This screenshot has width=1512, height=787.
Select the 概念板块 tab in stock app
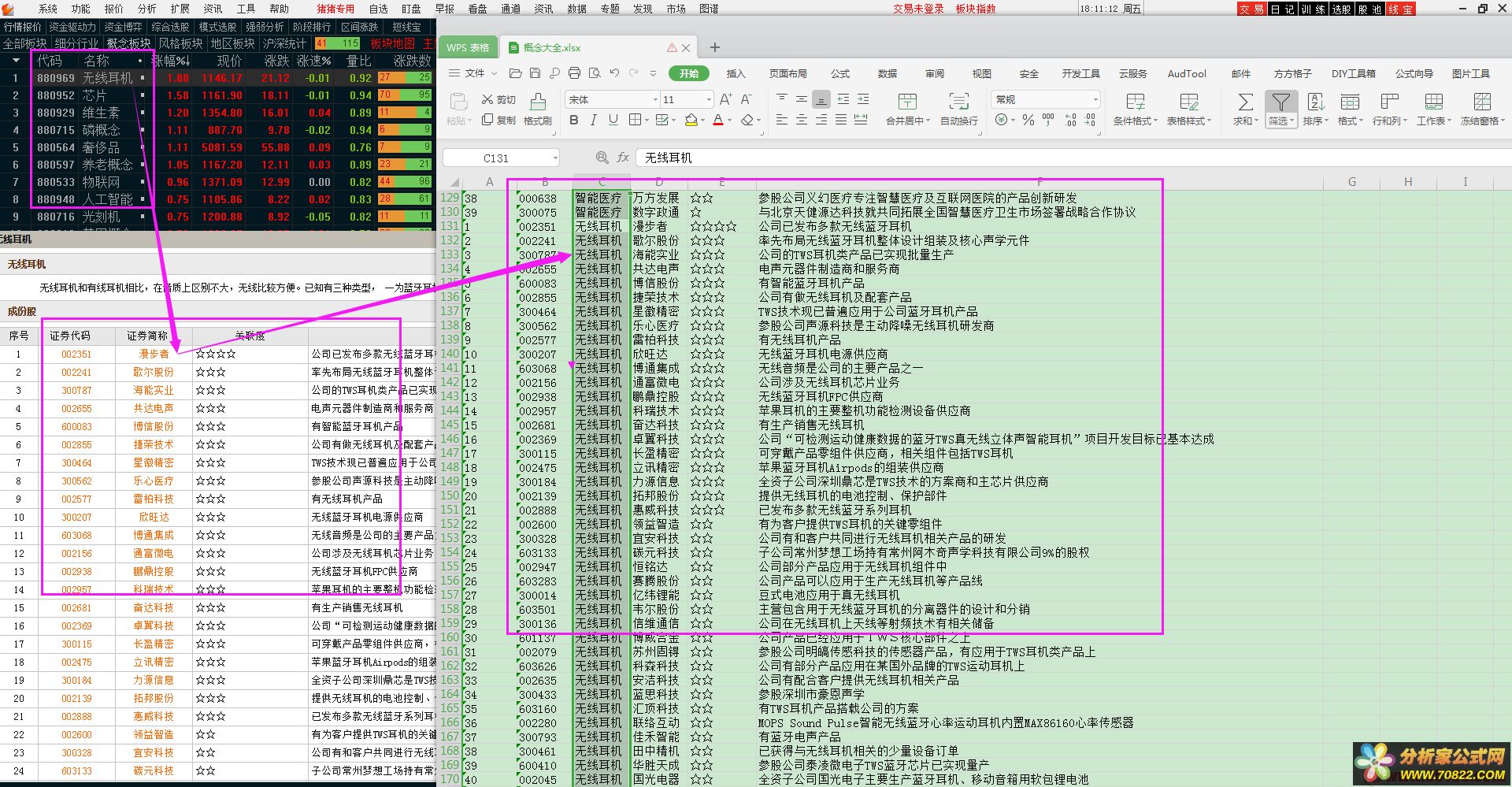129,43
